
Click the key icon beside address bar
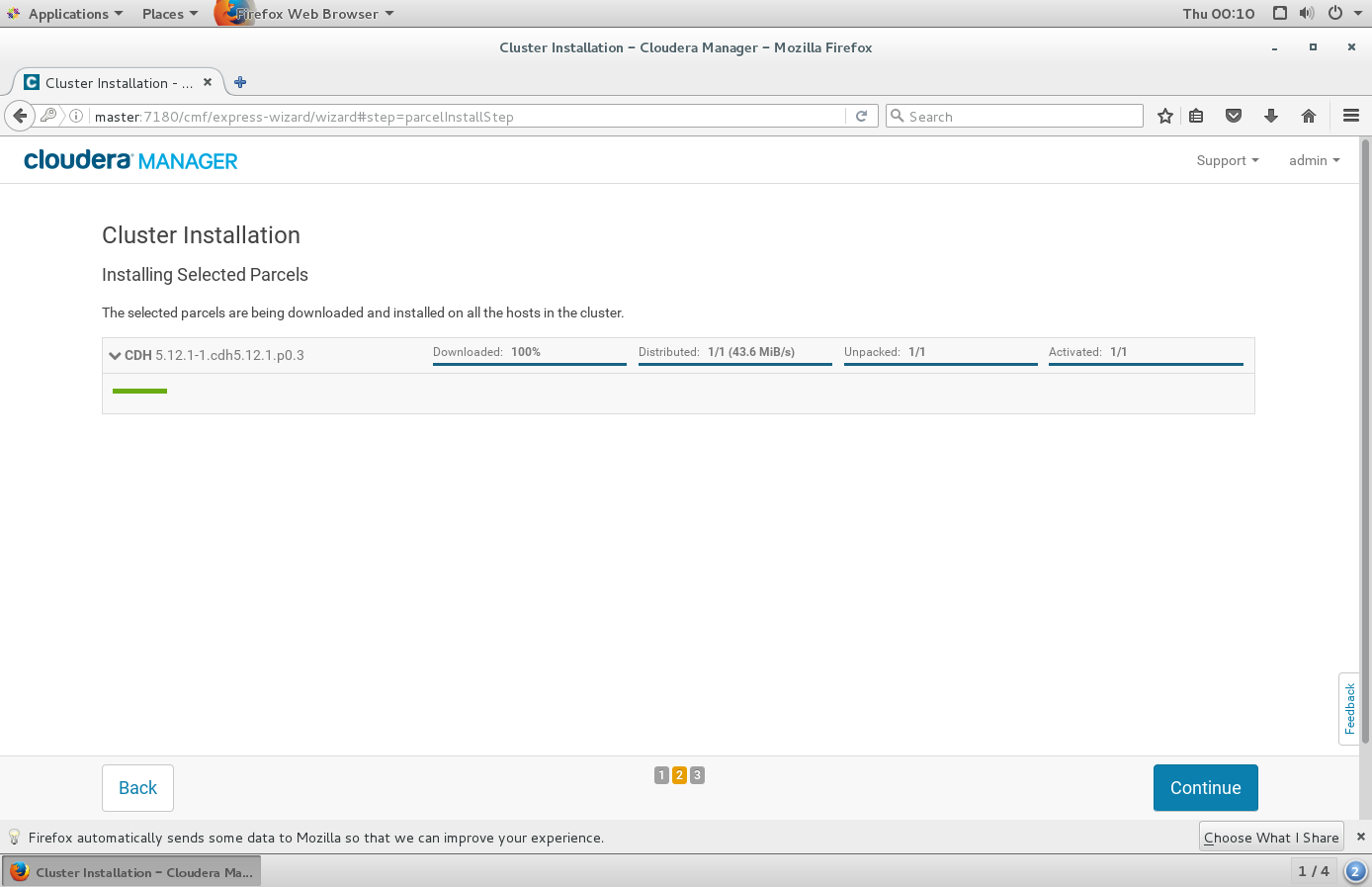coord(48,116)
